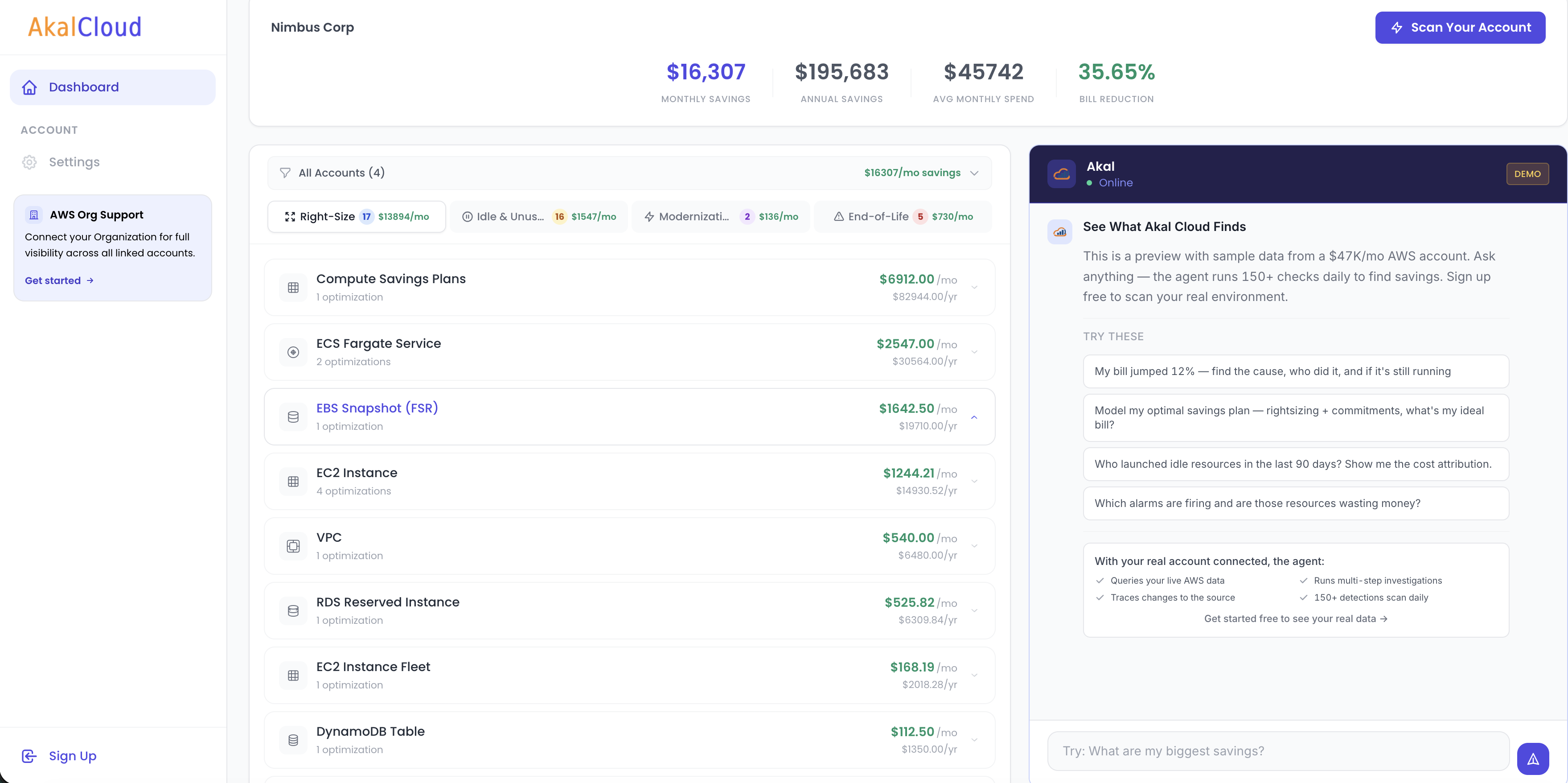Expand the RDS Reserved Instance row
1568x783 pixels.
coord(974,611)
